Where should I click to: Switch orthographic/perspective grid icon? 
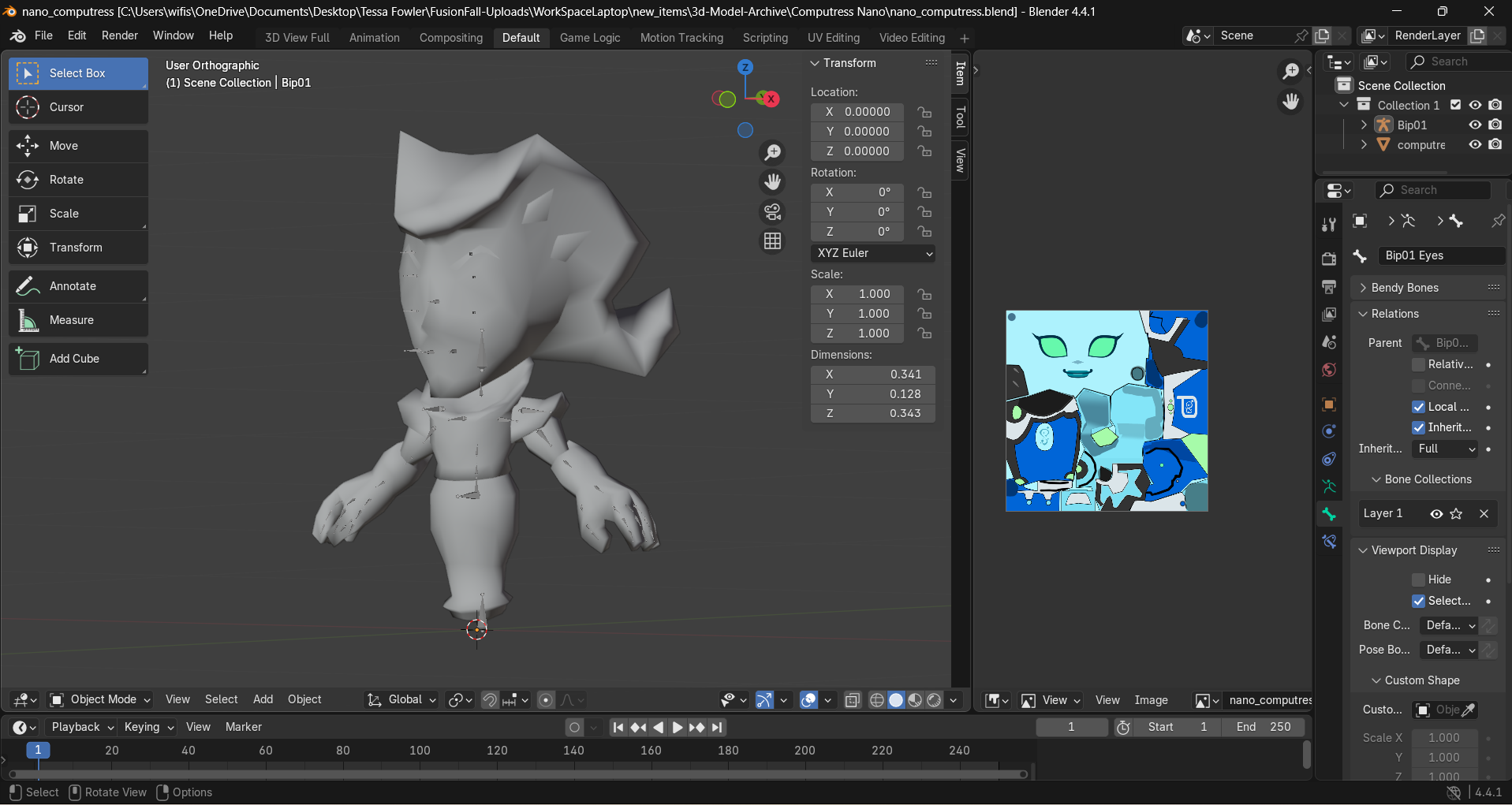pyautogui.click(x=773, y=241)
